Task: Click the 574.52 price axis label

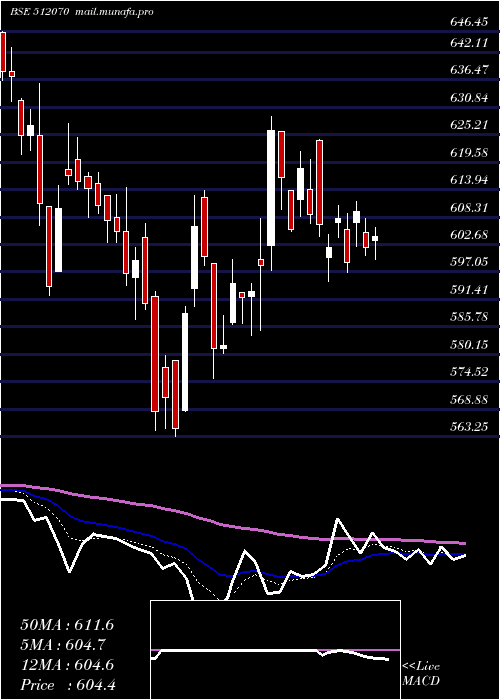Action: coord(468,372)
